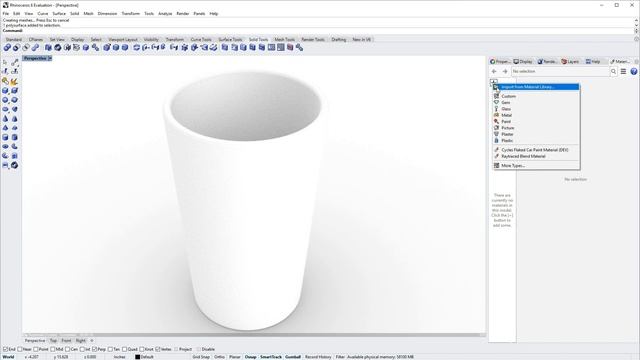Select Paint material type

506,122
